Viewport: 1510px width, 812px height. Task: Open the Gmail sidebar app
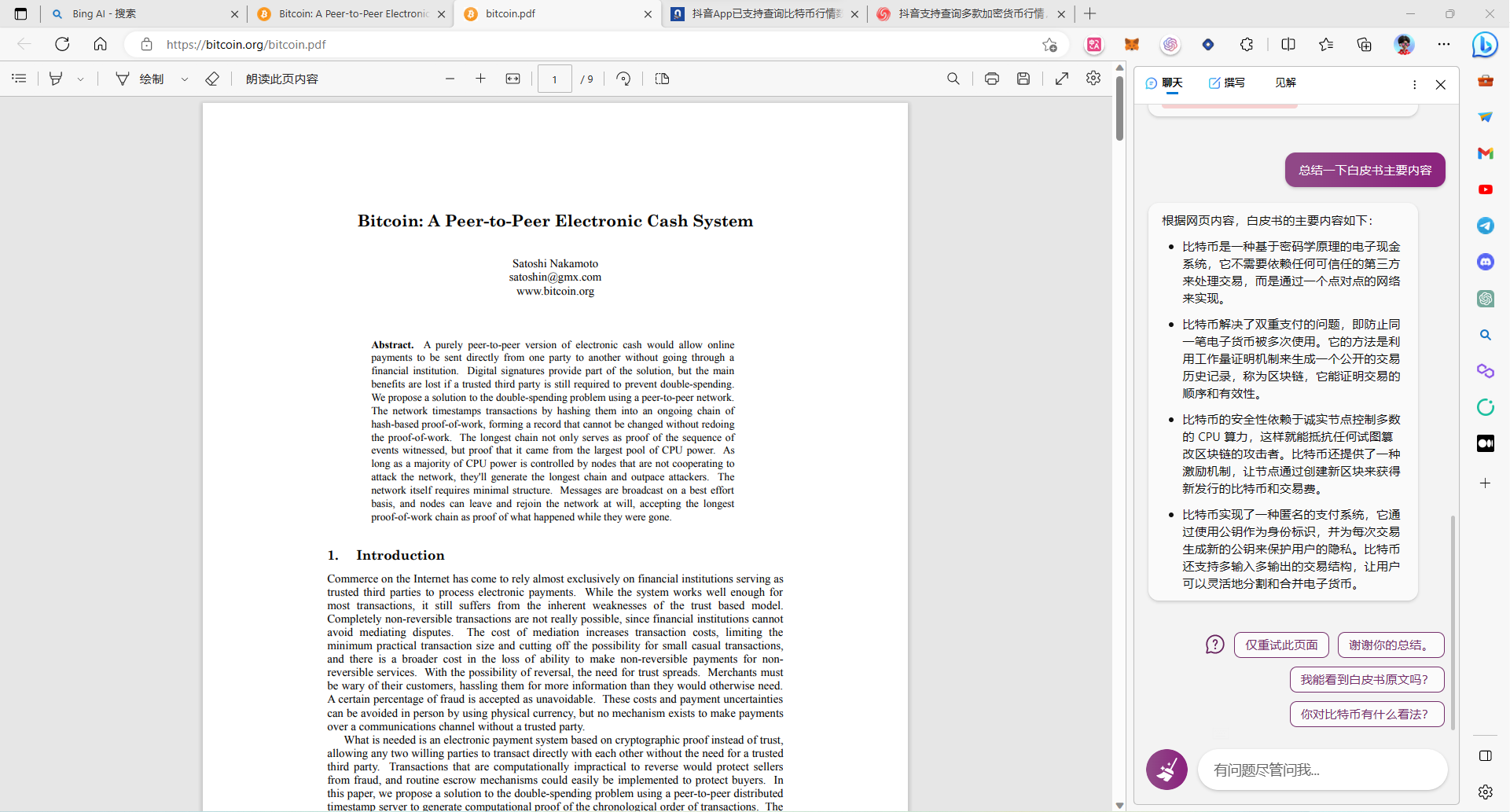(x=1486, y=153)
